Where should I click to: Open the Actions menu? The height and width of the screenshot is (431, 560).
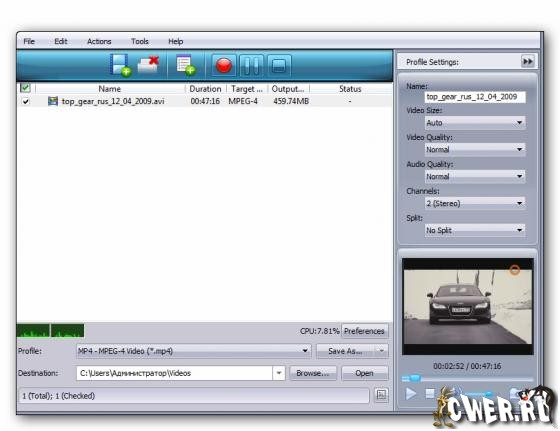99,41
